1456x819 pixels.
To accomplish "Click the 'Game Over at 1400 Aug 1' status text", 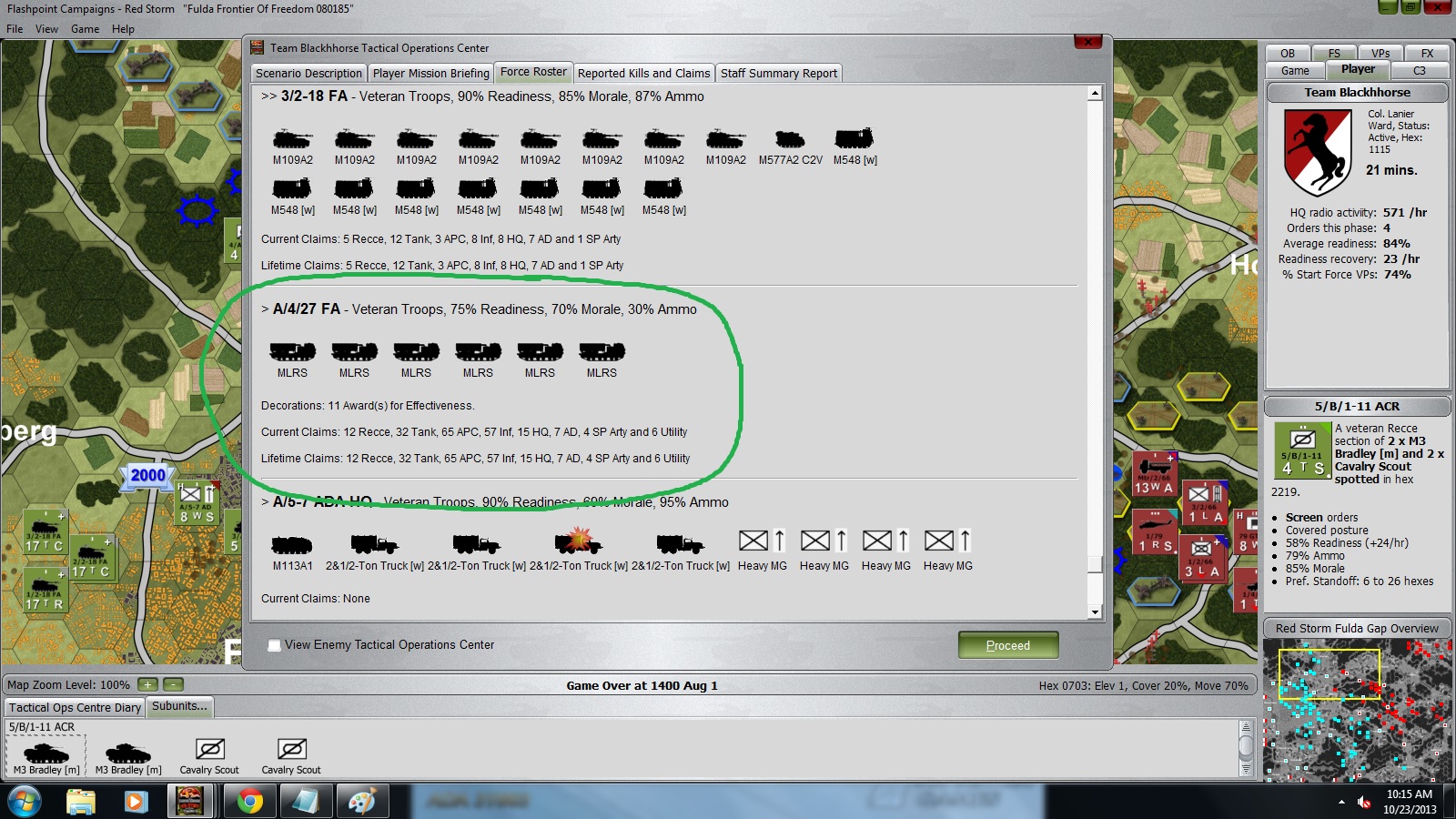I will click(642, 686).
